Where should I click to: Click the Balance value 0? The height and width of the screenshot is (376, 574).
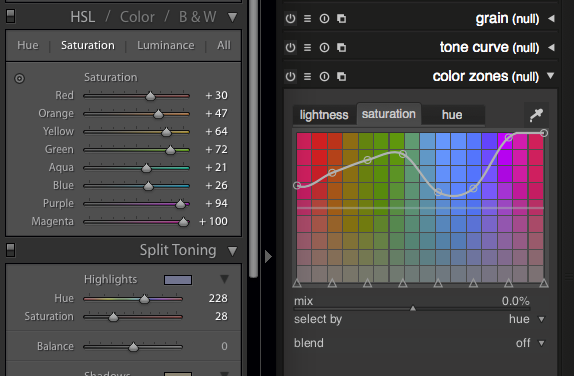coord(224,346)
